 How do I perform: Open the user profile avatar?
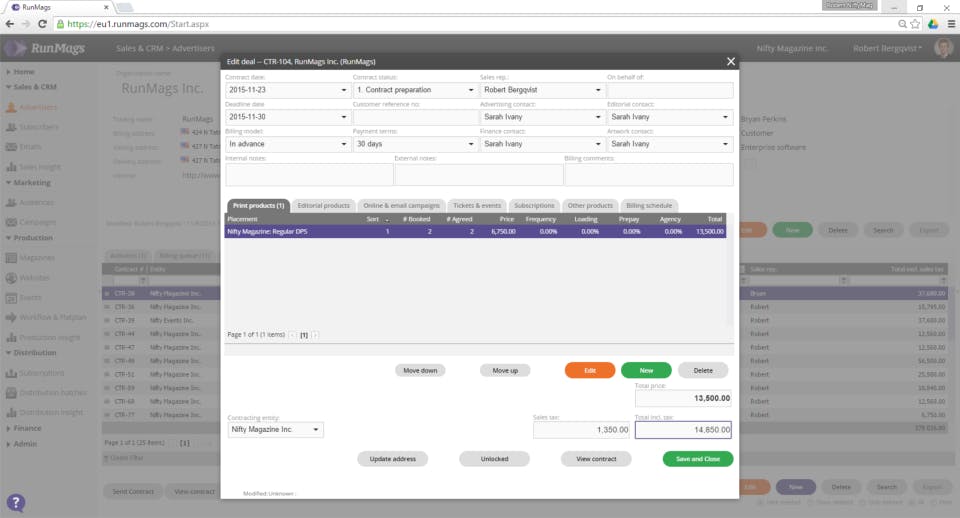[943, 48]
